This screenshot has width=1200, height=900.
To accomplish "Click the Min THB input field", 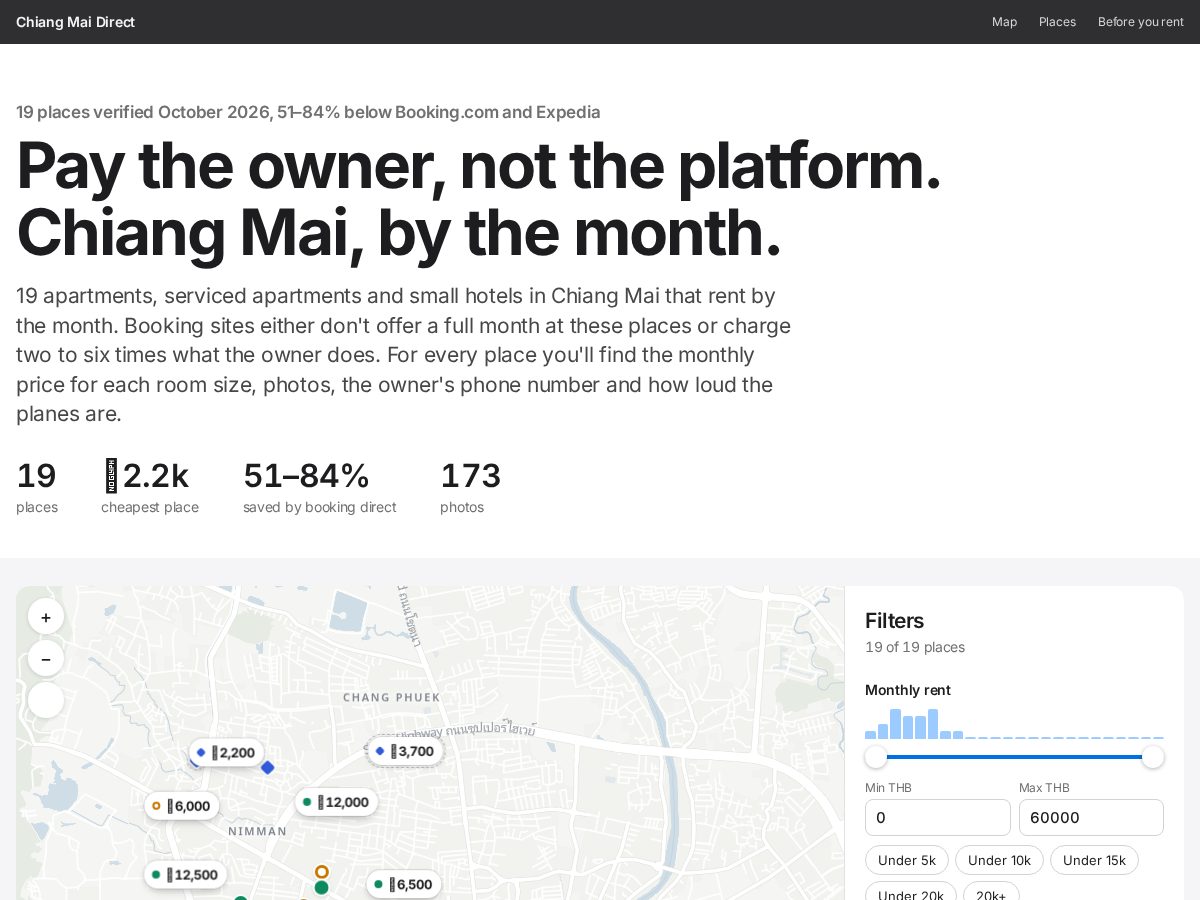I will point(938,817).
